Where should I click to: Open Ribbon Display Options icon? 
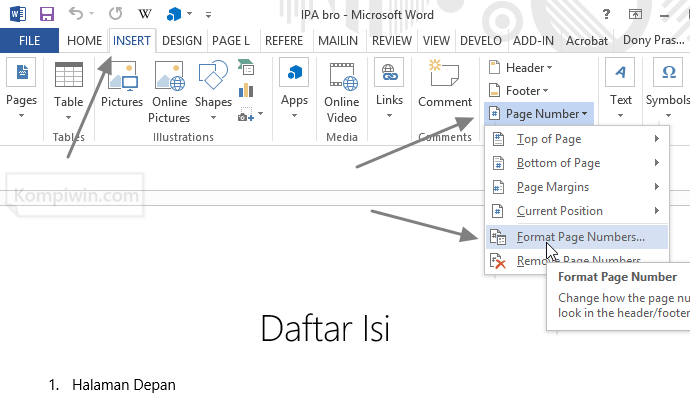tap(635, 15)
